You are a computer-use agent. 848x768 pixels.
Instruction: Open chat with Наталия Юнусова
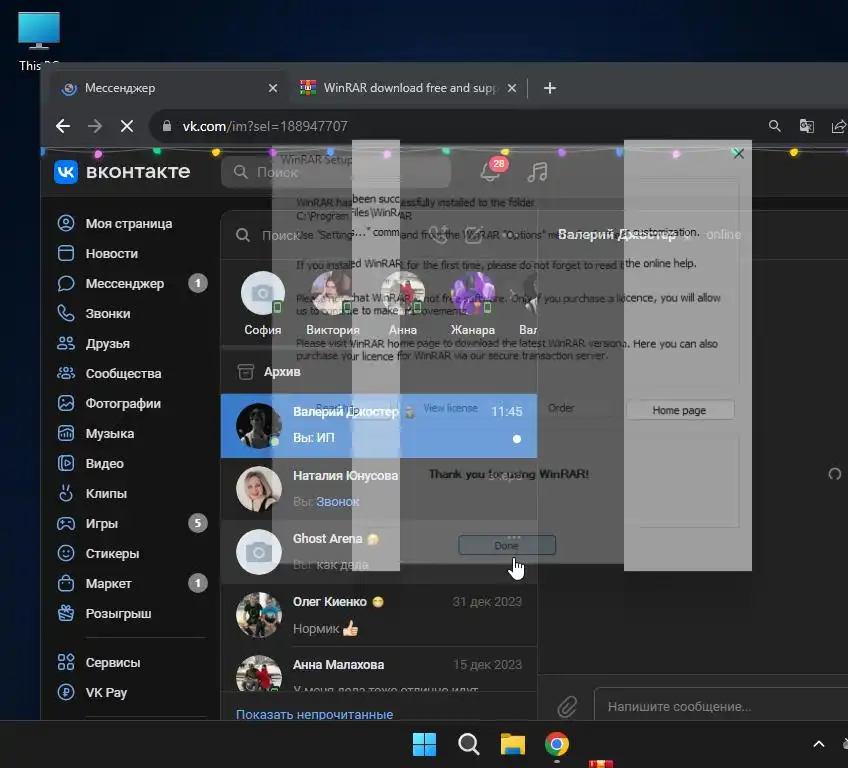tap(379, 489)
